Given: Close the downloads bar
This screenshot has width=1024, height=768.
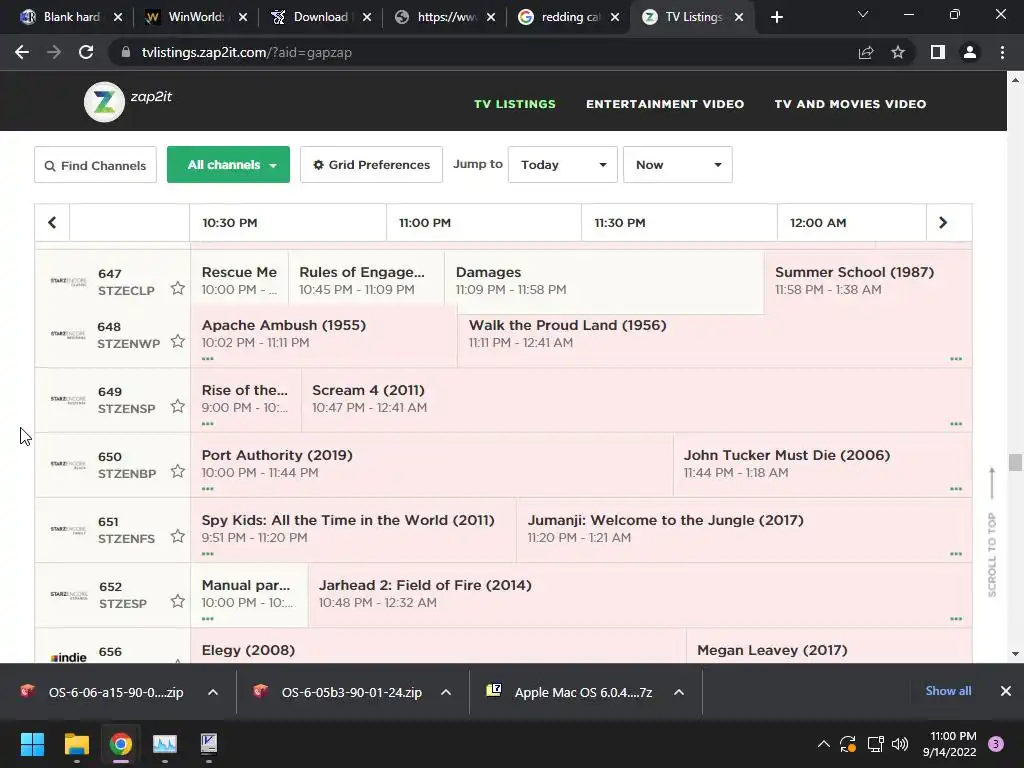Looking at the screenshot, I should tap(1006, 691).
